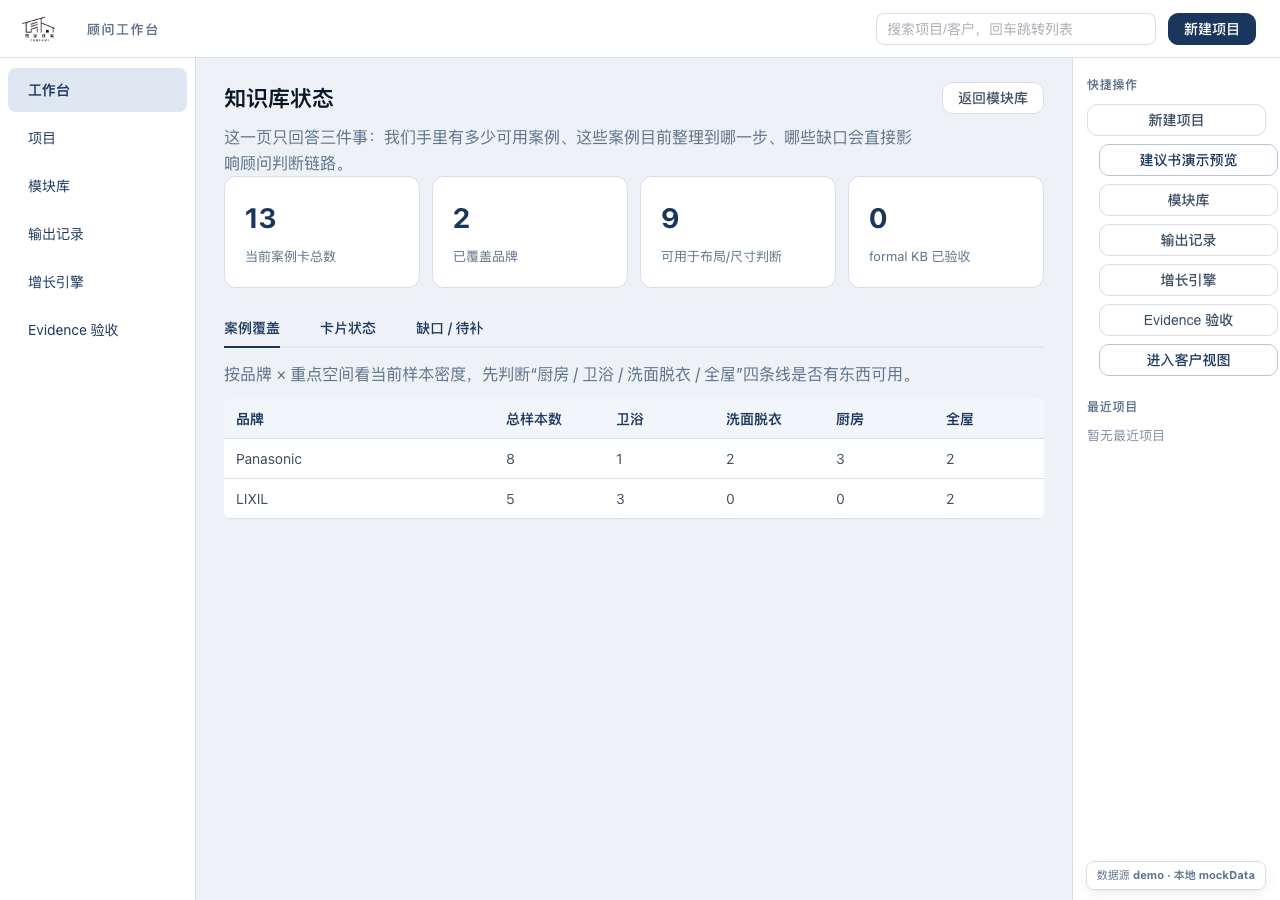Click the 输出记录 quick action button

(x=1188, y=240)
